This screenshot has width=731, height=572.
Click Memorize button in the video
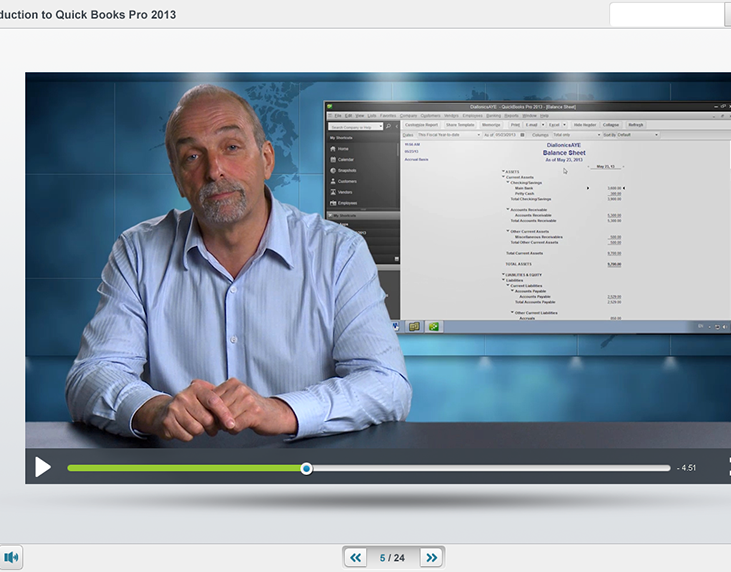click(x=491, y=125)
